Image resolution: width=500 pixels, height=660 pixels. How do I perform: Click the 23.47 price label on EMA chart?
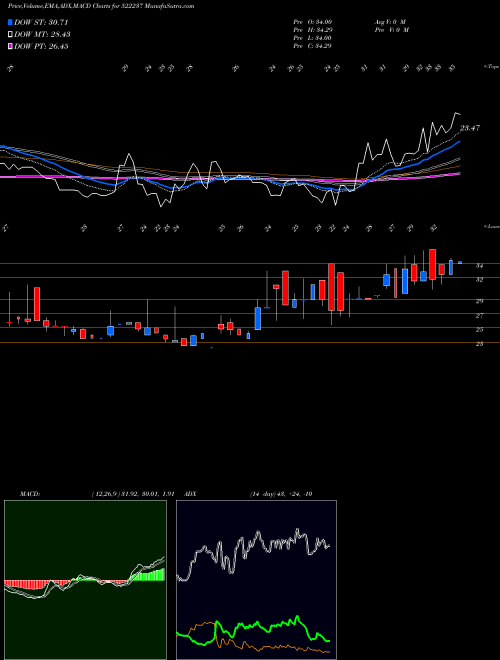[x=470, y=128]
